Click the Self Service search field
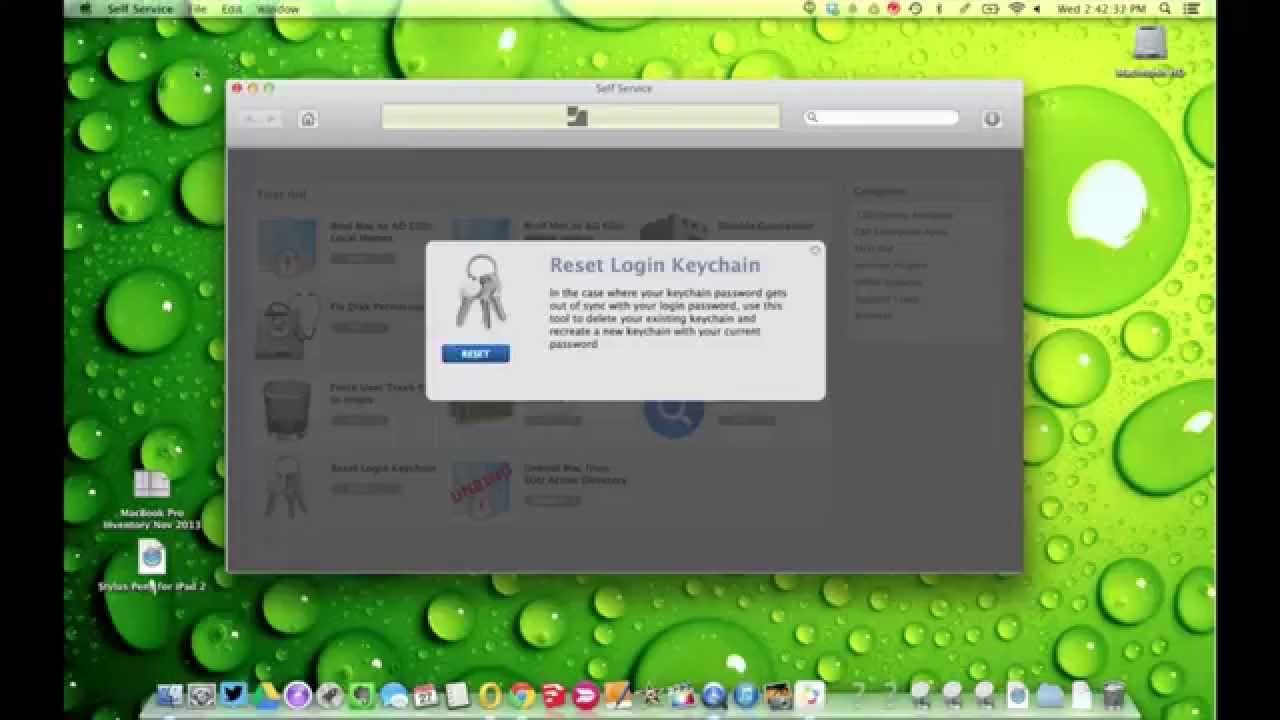 (x=881, y=118)
